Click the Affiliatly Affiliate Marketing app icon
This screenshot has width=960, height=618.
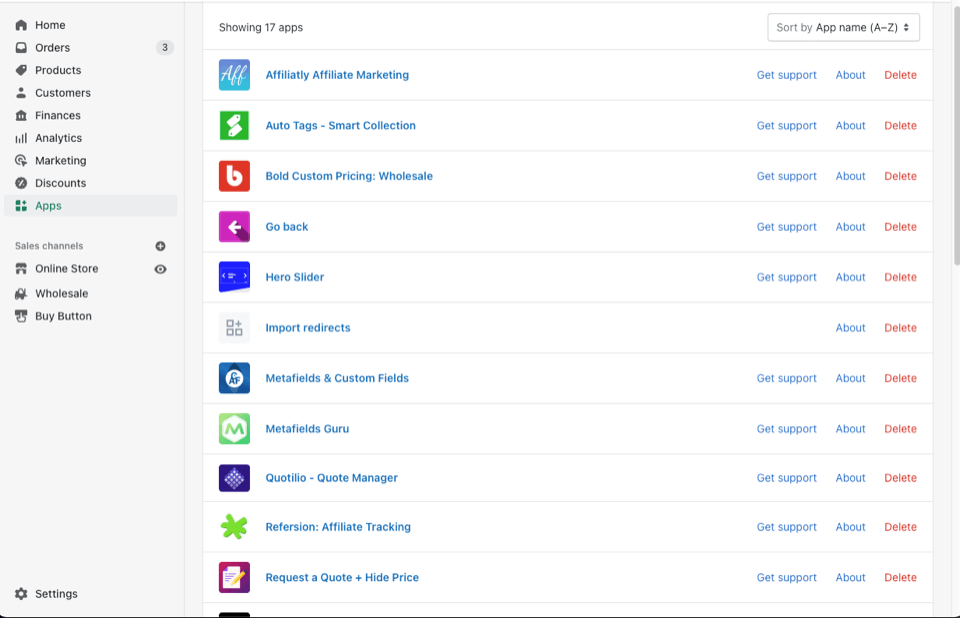pos(234,75)
